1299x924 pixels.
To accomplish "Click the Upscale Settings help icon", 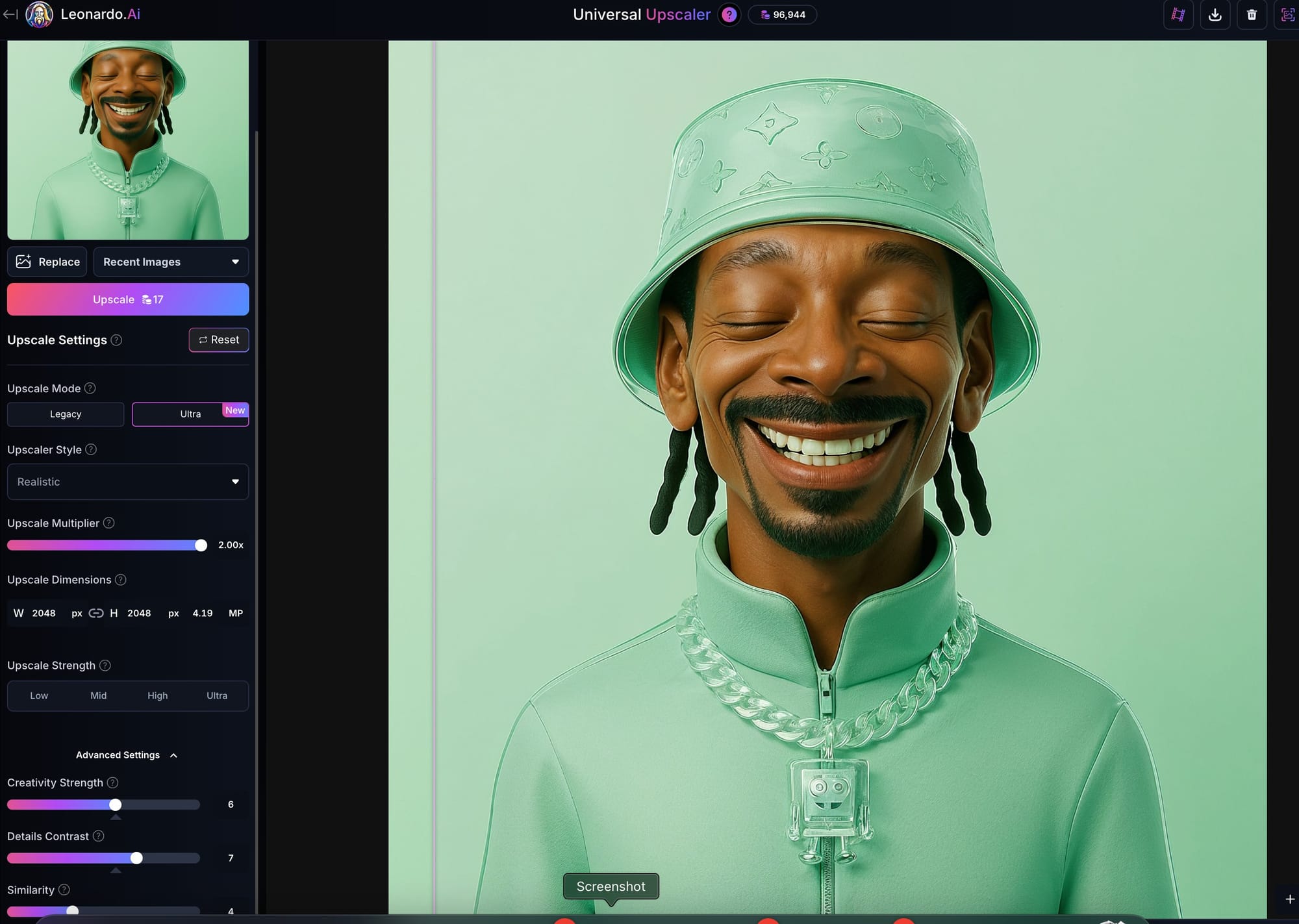I will (116, 340).
